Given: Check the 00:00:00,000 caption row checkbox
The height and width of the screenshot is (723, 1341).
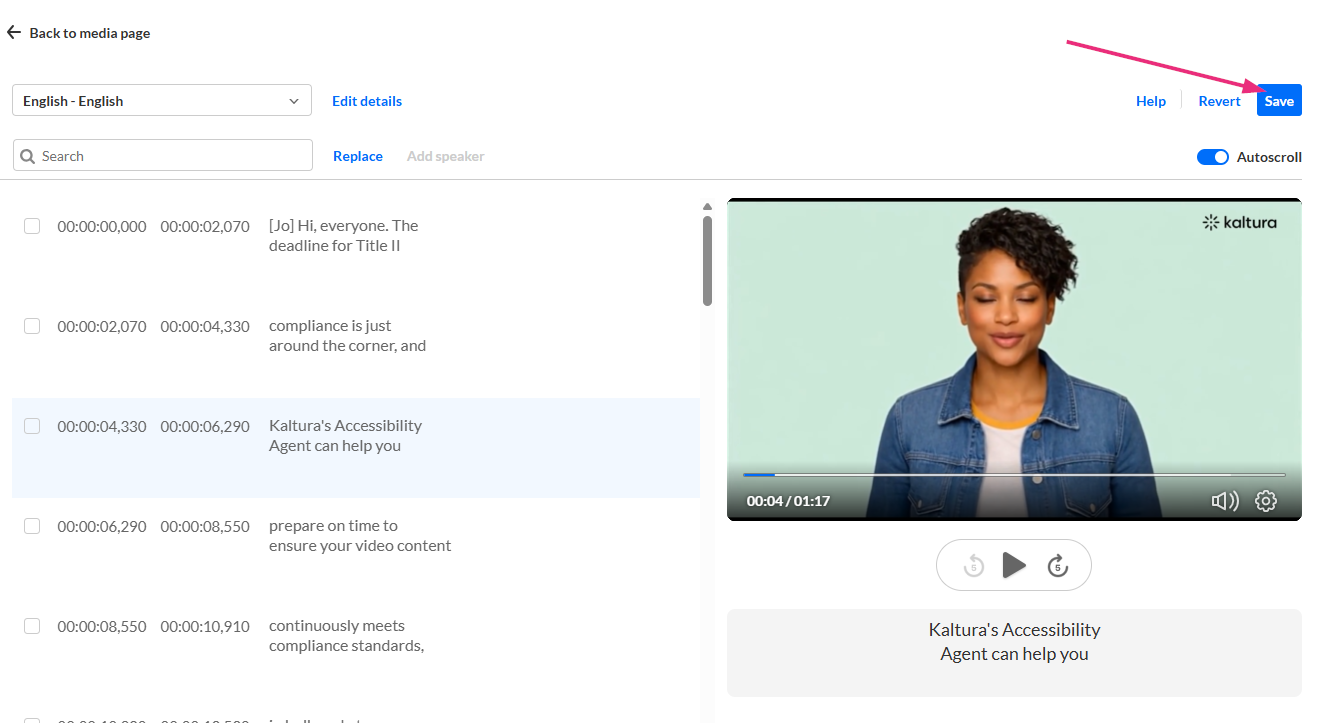Looking at the screenshot, I should coord(32,226).
